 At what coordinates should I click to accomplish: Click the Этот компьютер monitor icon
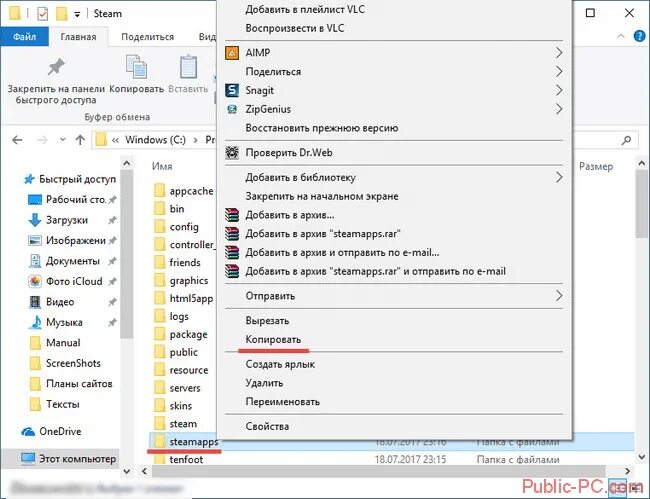click(x=28, y=458)
